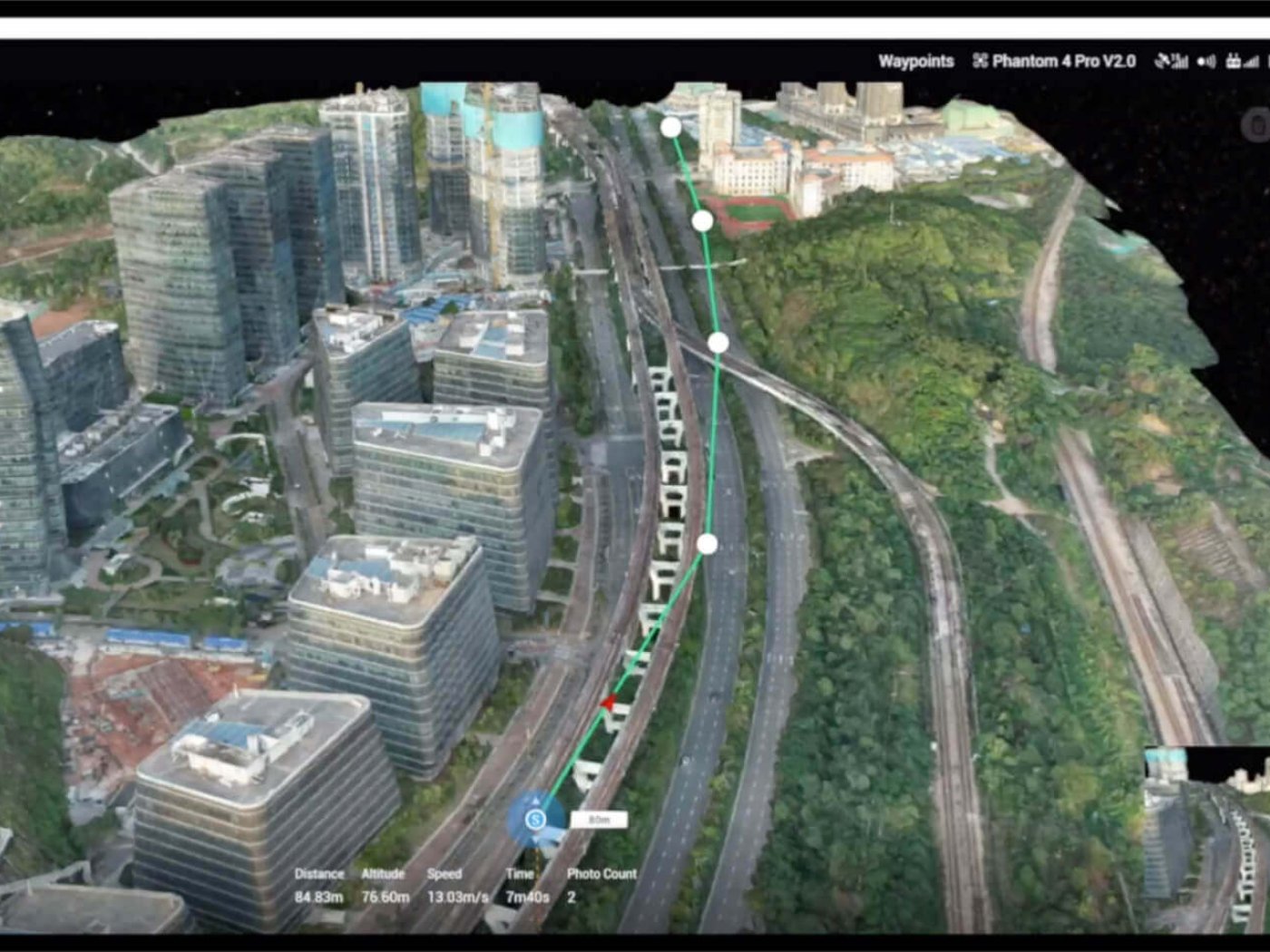This screenshot has width=1270, height=952.
Task: Select the white waypoint nearest the start
Action: pos(708,543)
